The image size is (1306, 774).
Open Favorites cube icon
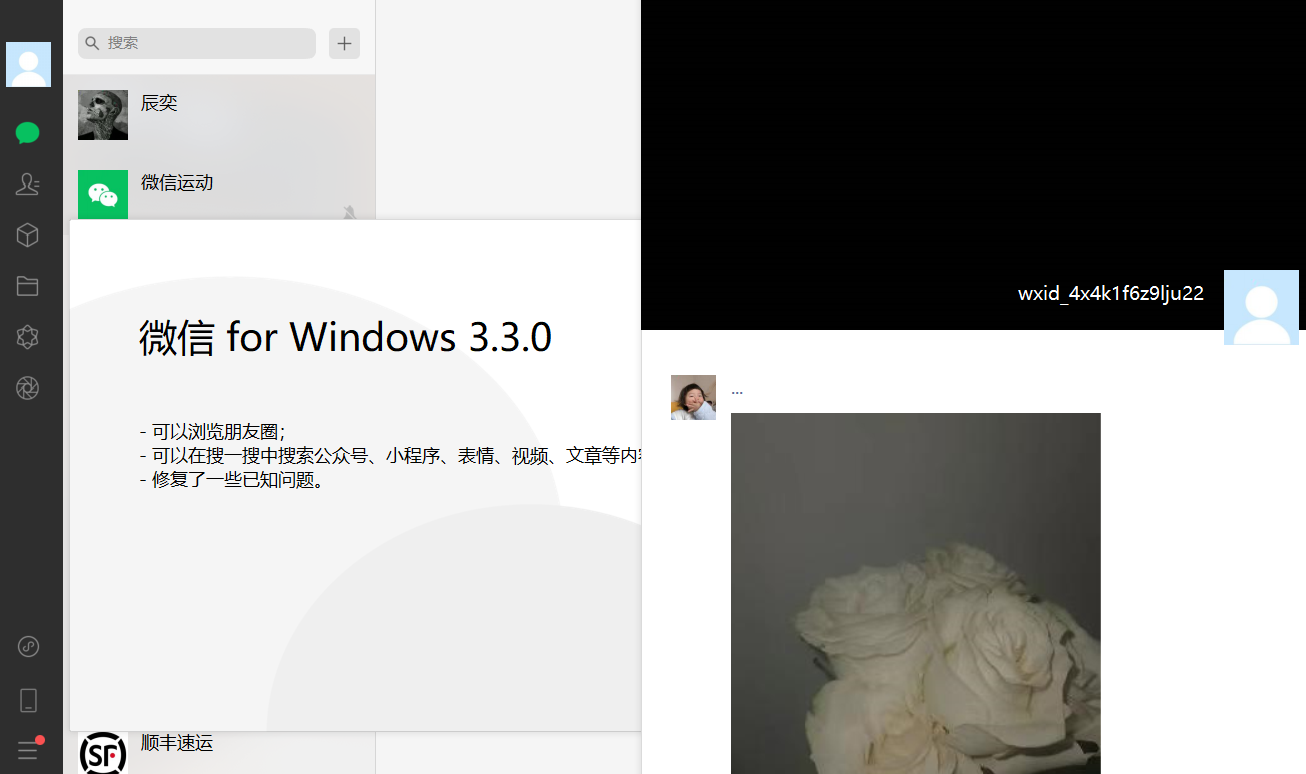tap(28, 235)
